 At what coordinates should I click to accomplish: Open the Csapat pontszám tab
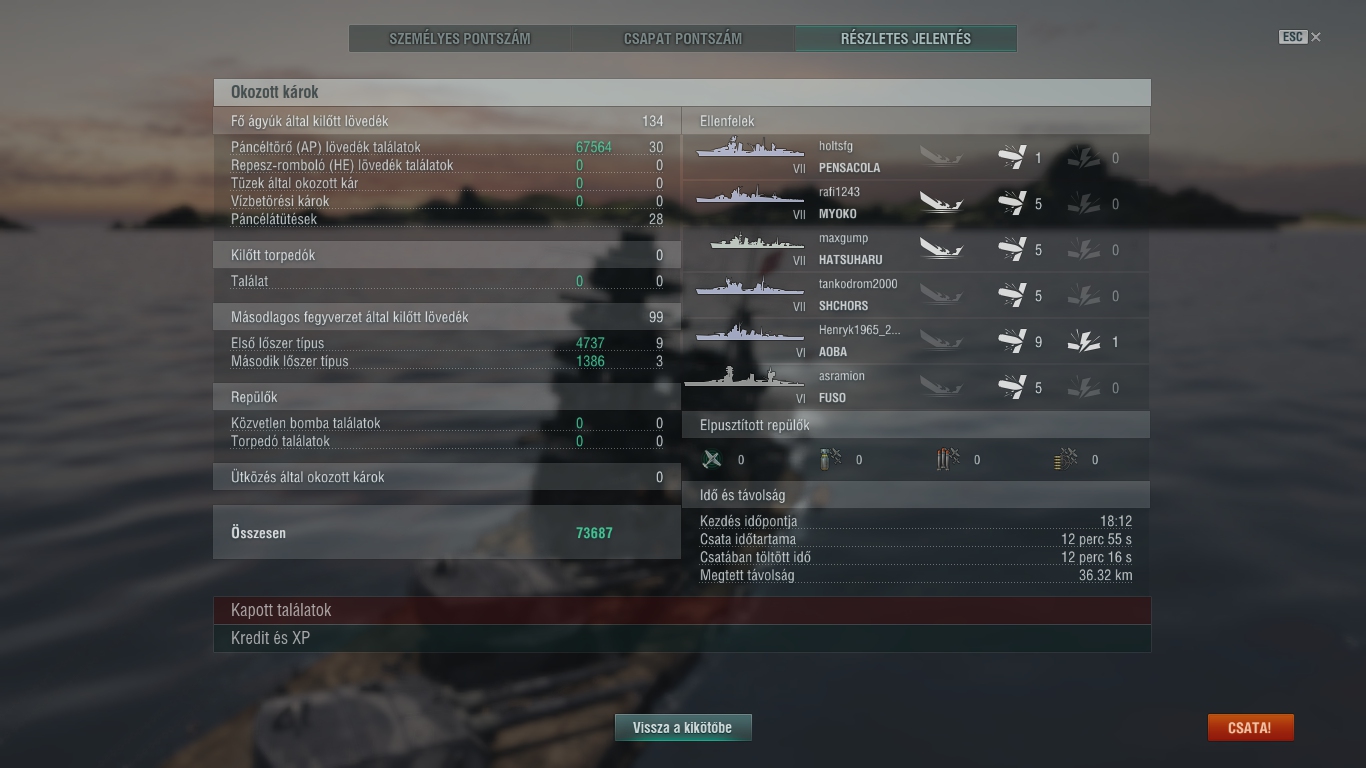[x=683, y=39]
